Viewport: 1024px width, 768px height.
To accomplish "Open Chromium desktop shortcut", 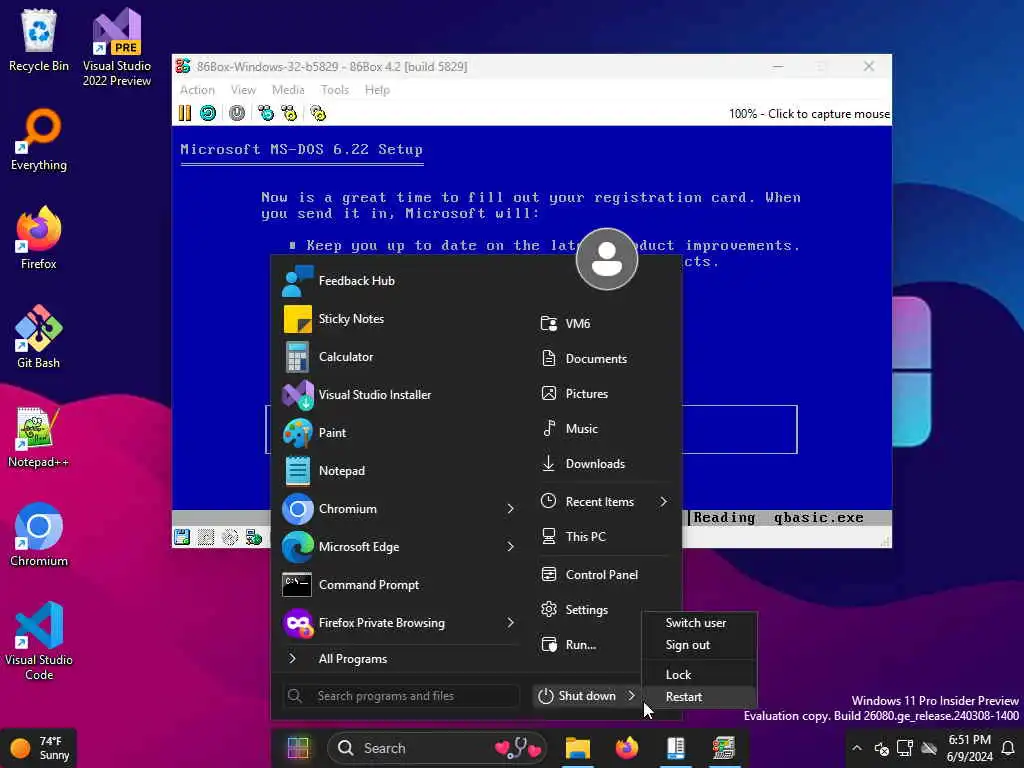I will click(39, 535).
